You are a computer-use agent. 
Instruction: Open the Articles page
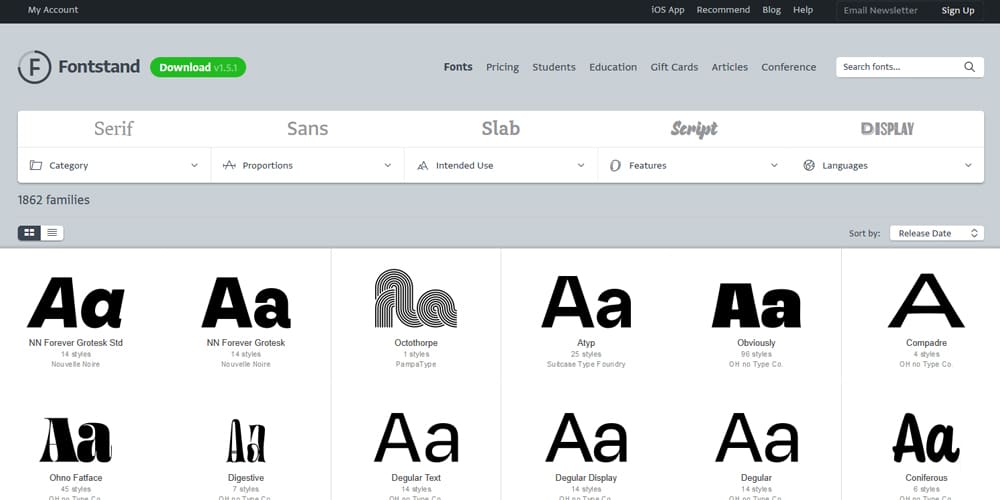pyautogui.click(x=730, y=67)
